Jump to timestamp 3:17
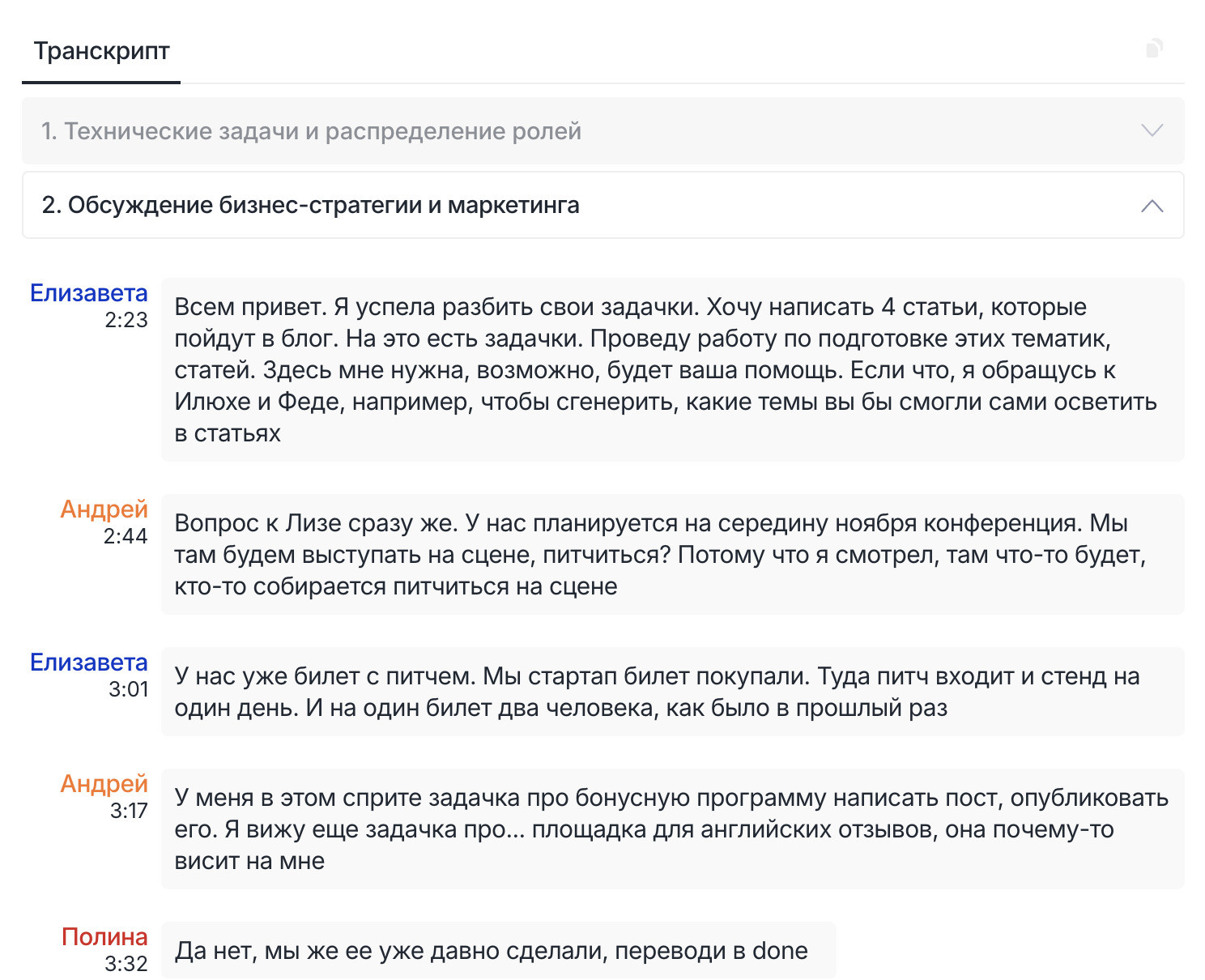This screenshot has height=980, width=1205. [x=129, y=811]
